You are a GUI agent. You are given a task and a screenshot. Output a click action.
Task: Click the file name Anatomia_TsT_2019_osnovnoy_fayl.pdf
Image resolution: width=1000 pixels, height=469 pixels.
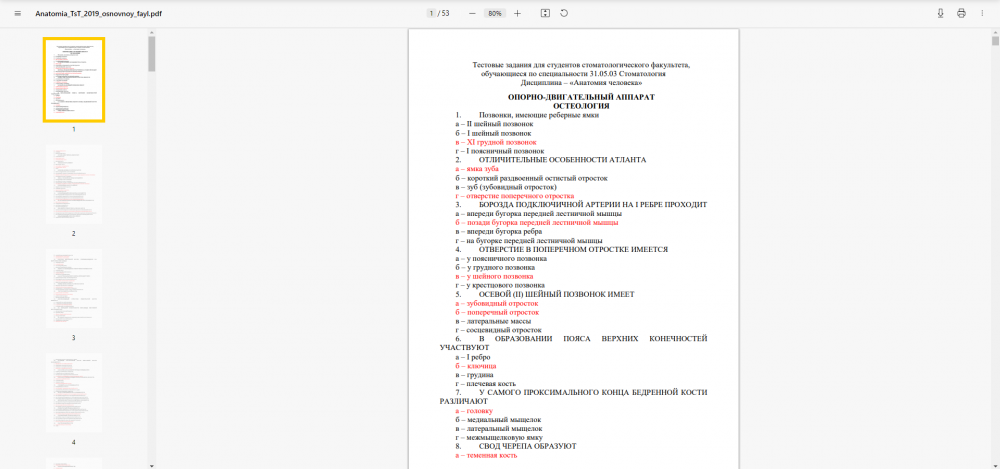point(98,13)
